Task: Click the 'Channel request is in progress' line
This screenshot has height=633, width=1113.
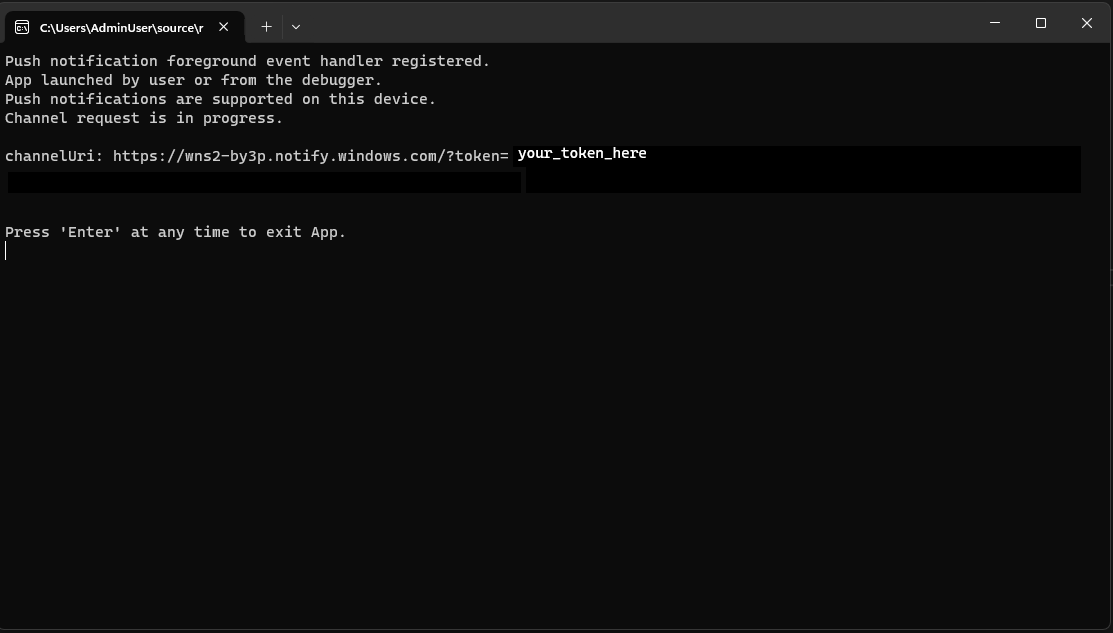Action: pyautogui.click(x=144, y=119)
